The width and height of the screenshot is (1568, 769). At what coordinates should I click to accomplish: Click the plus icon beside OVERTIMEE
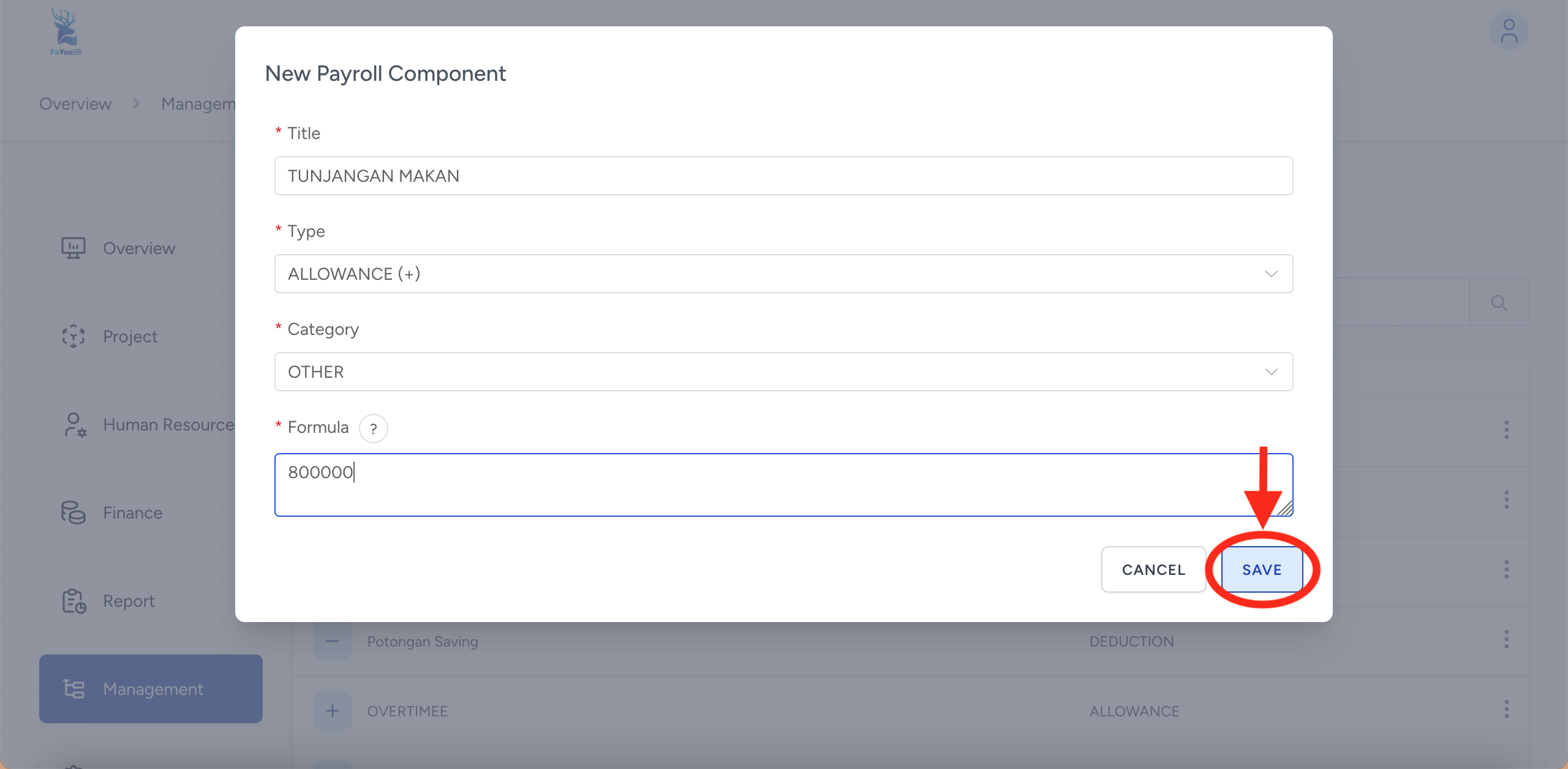[x=333, y=711]
